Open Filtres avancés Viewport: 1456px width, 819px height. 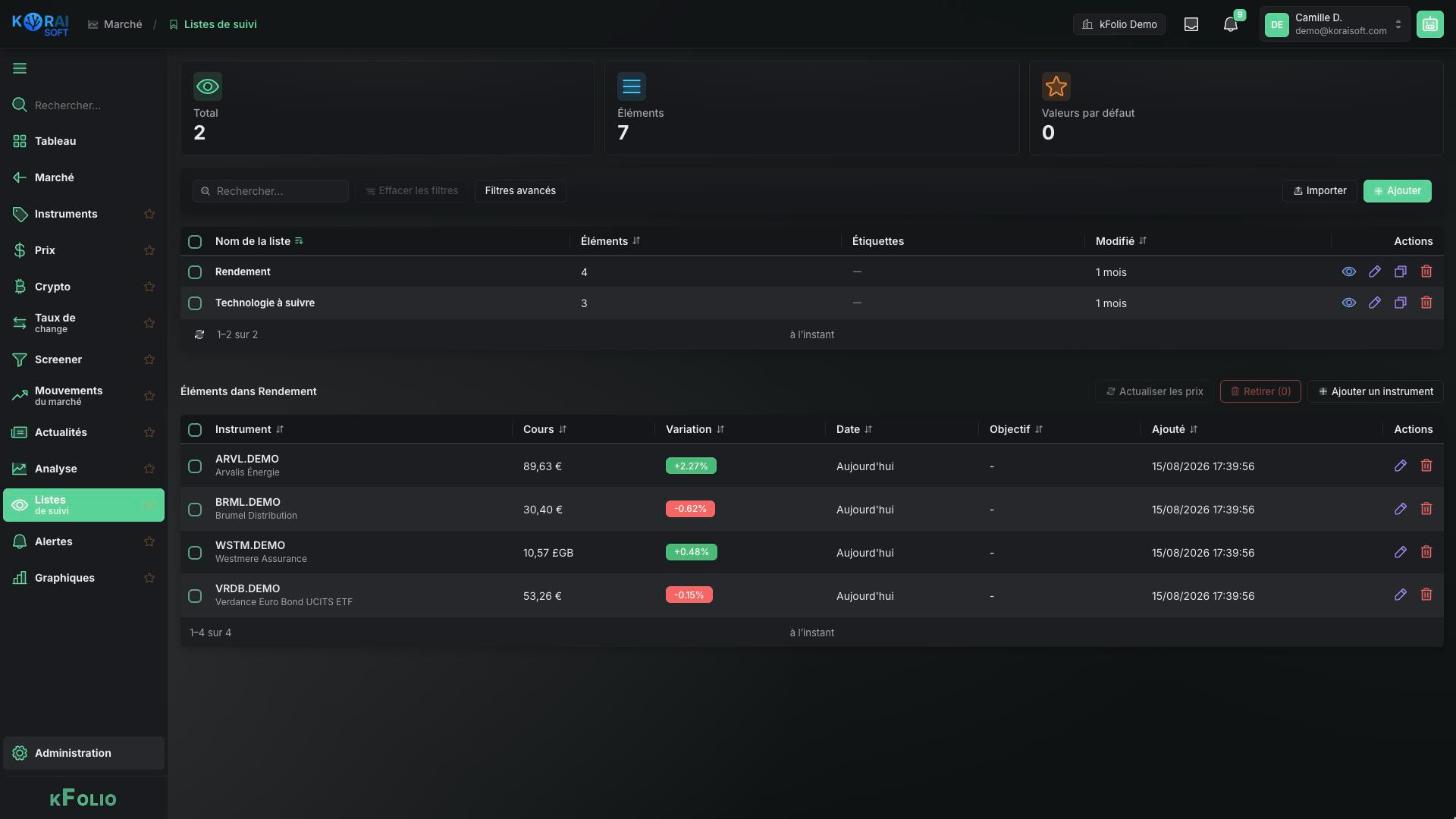tap(520, 191)
